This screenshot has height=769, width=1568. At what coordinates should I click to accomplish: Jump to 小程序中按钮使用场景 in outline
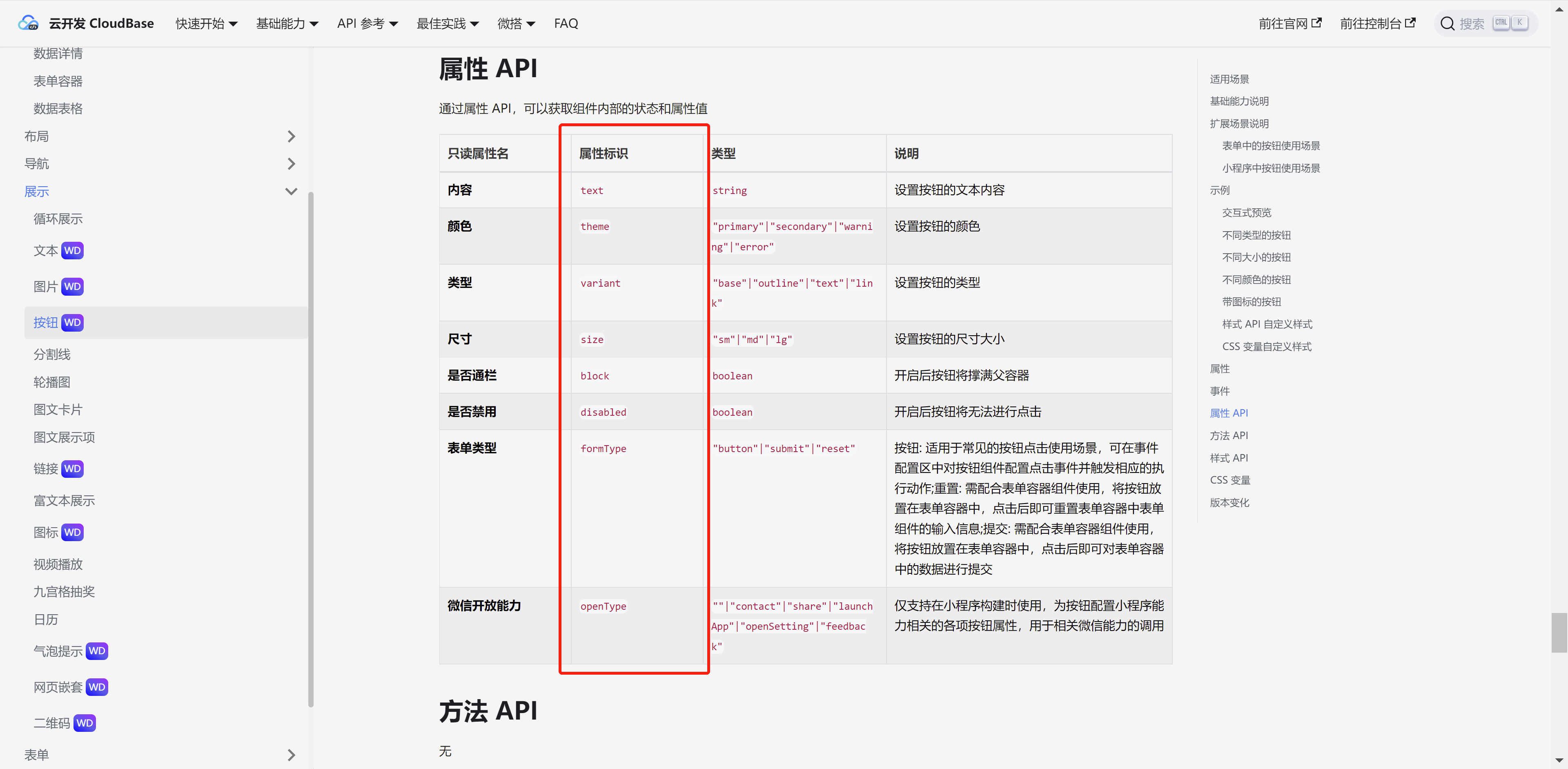[1271, 168]
